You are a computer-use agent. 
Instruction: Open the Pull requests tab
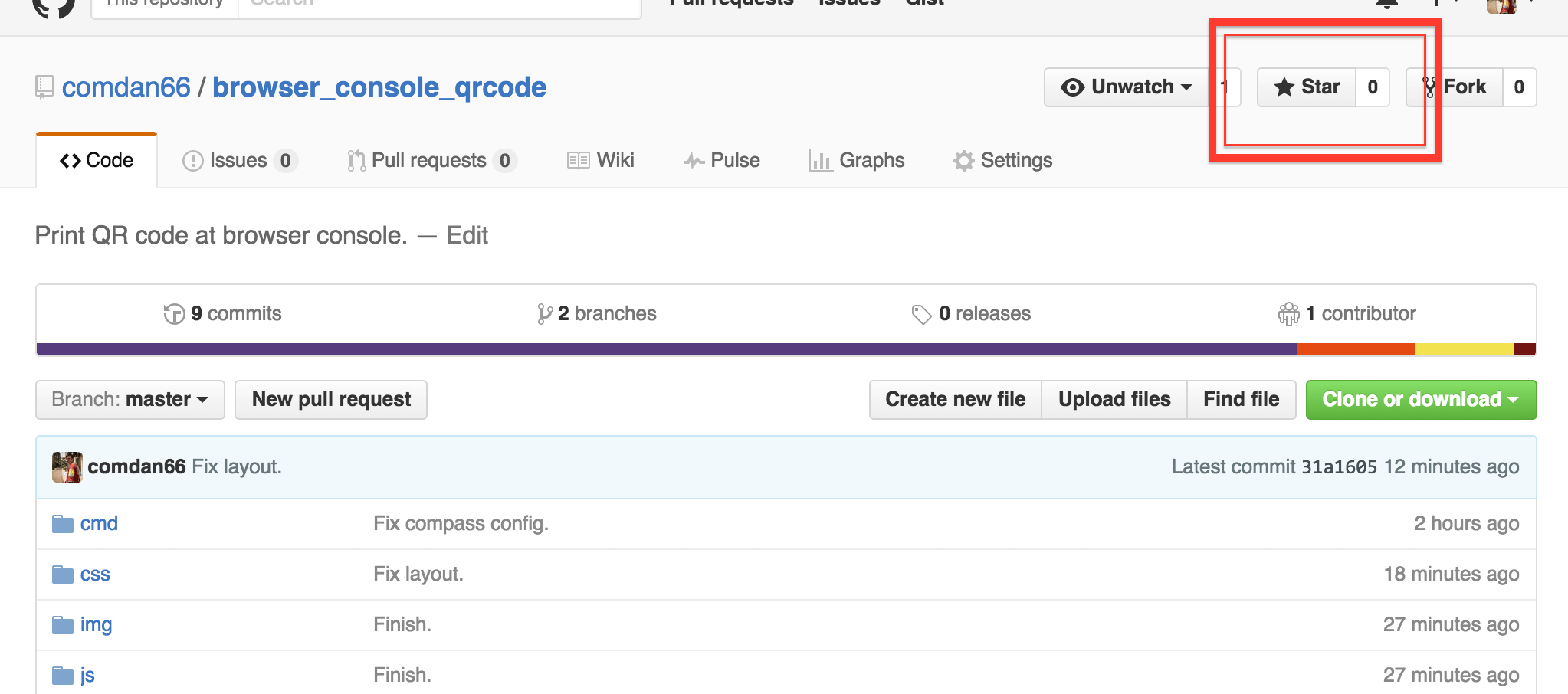pyautogui.click(x=432, y=160)
